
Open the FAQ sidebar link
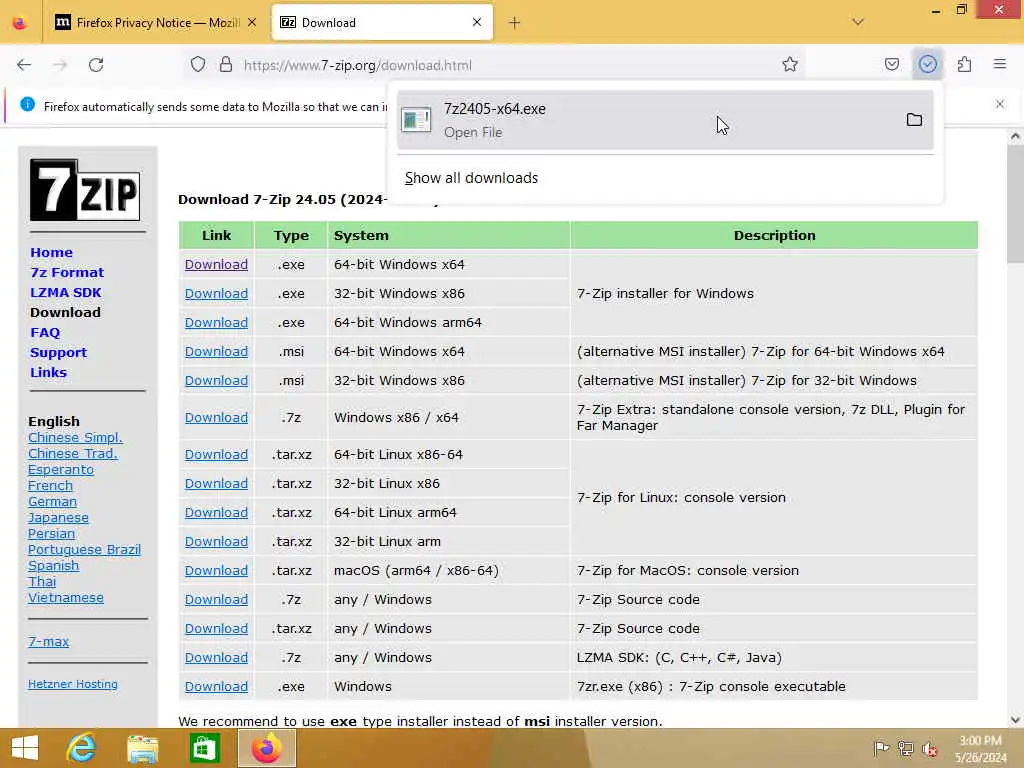(45, 332)
